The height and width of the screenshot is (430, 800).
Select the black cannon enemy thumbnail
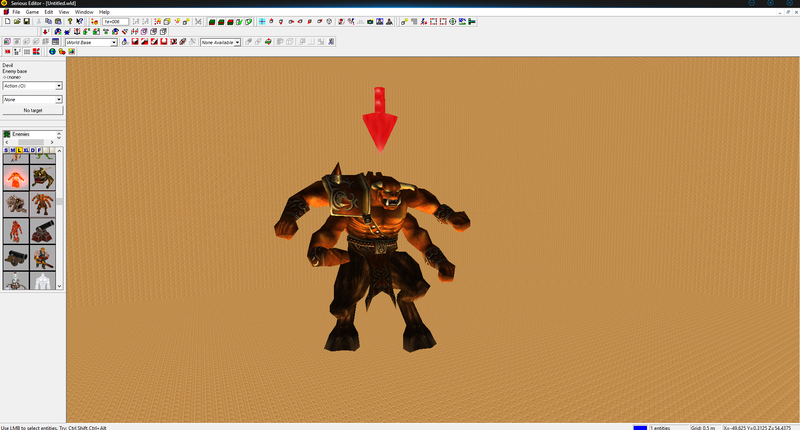tap(16, 258)
